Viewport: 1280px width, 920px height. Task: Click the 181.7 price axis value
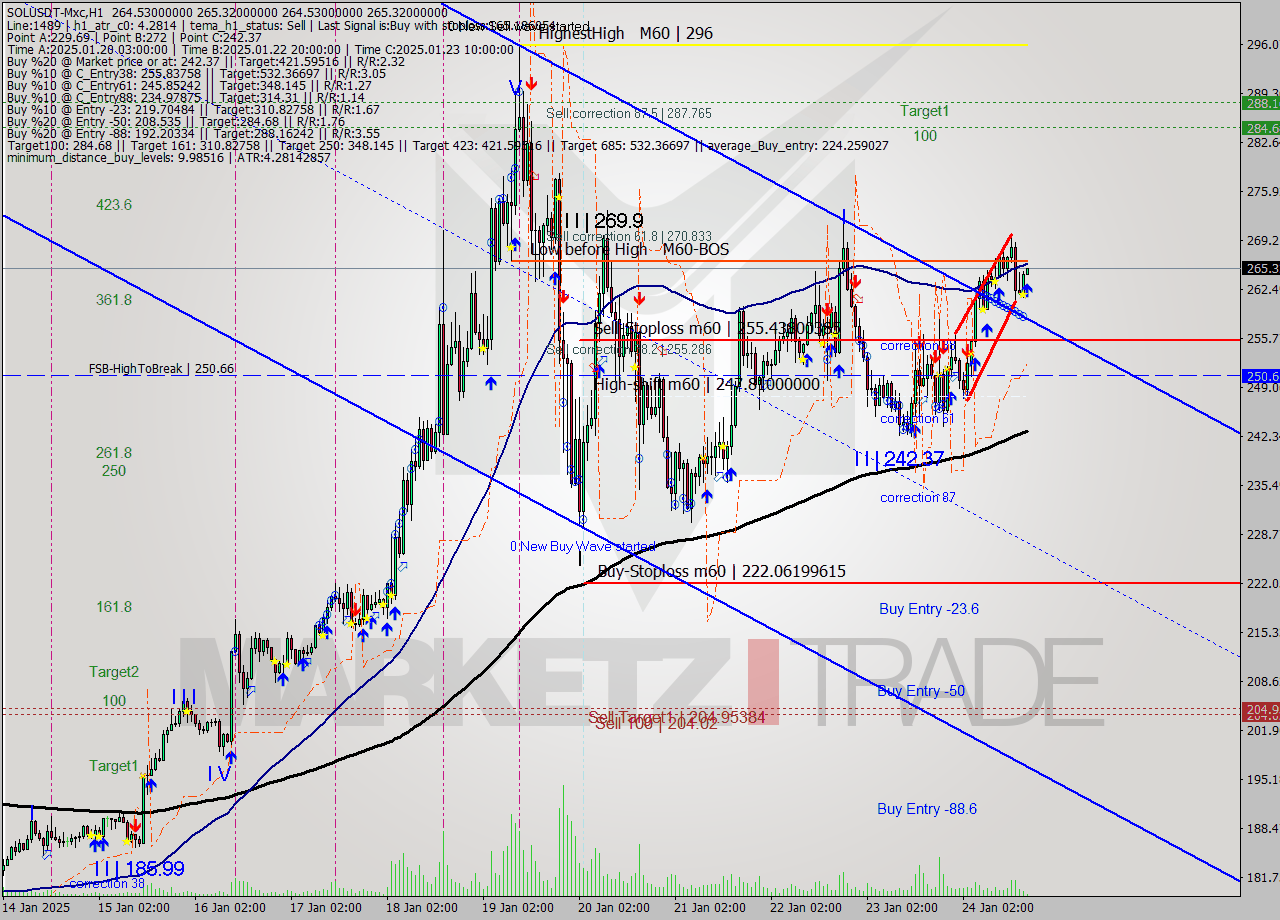click(1261, 877)
